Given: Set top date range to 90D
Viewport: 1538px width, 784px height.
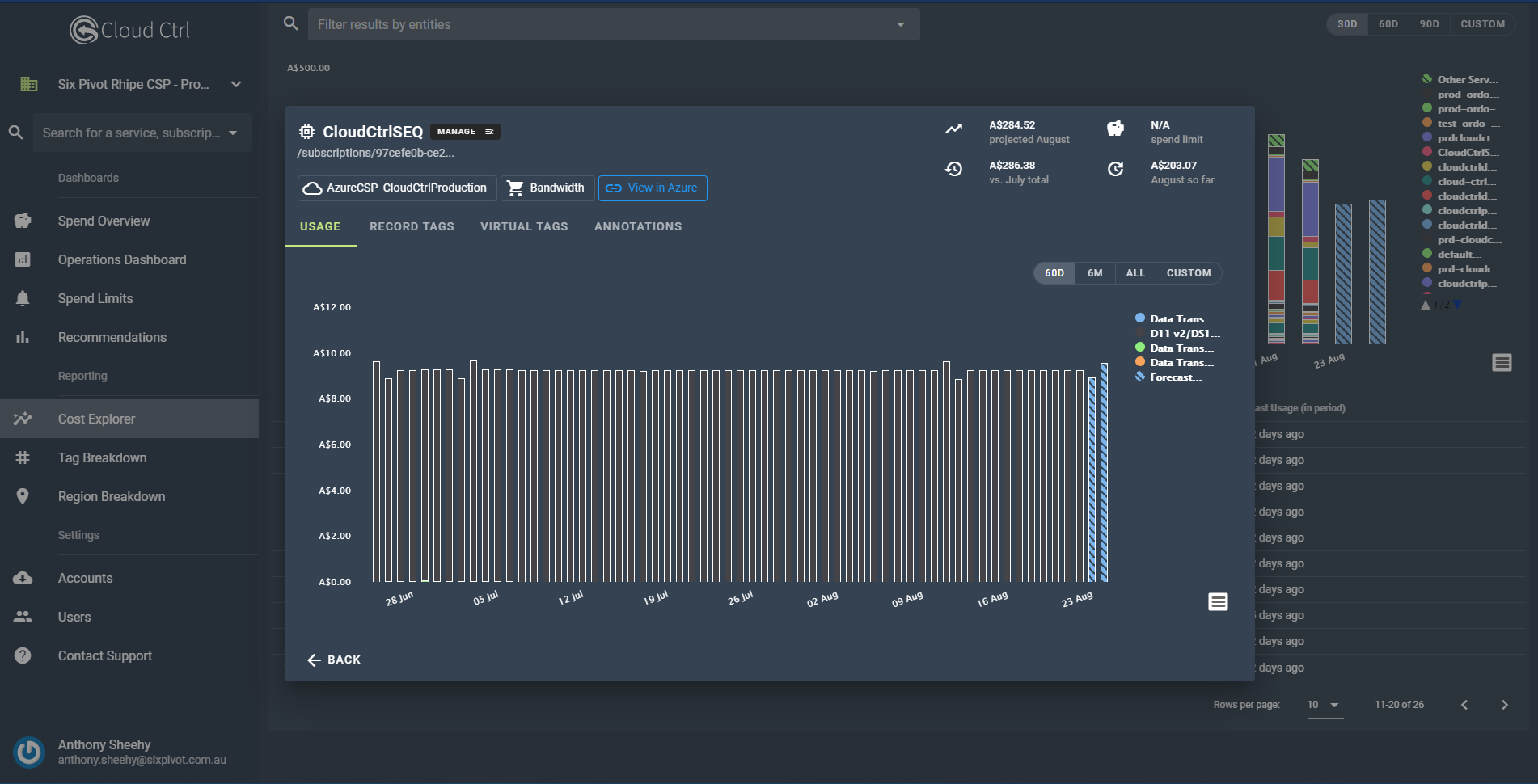Looking at the screenshot, I should [1429, 24].
